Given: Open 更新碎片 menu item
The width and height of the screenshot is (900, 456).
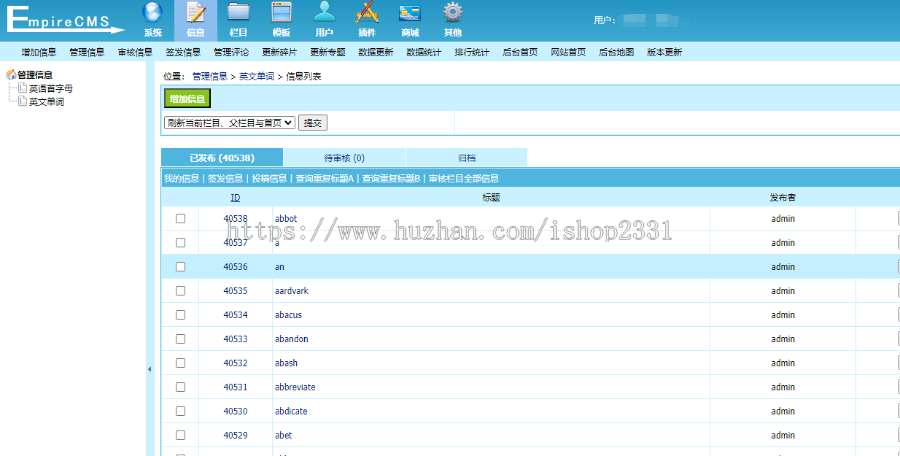Looking at the screenshot, I should (280, 52).
